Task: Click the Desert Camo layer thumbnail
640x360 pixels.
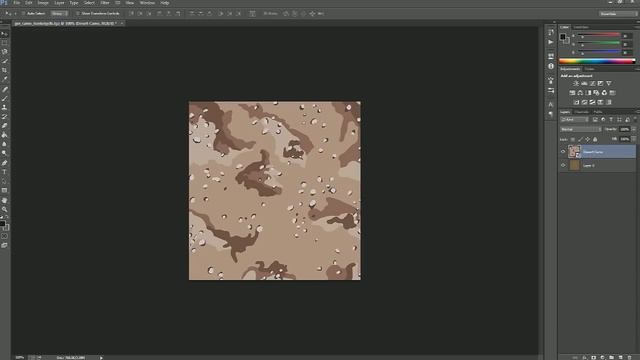Action: 574,152
